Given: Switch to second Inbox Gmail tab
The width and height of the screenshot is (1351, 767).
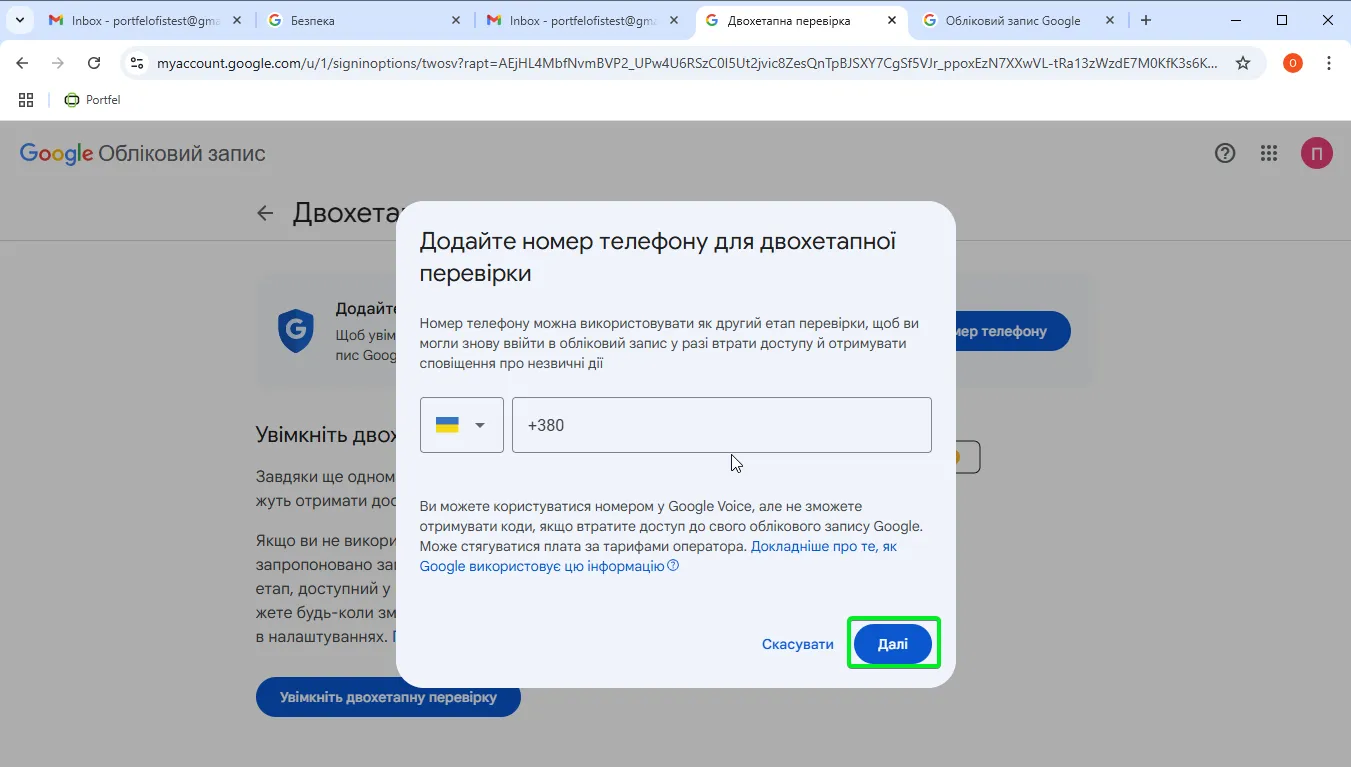Looking at the screenshot, I should [x=582, y=20].
